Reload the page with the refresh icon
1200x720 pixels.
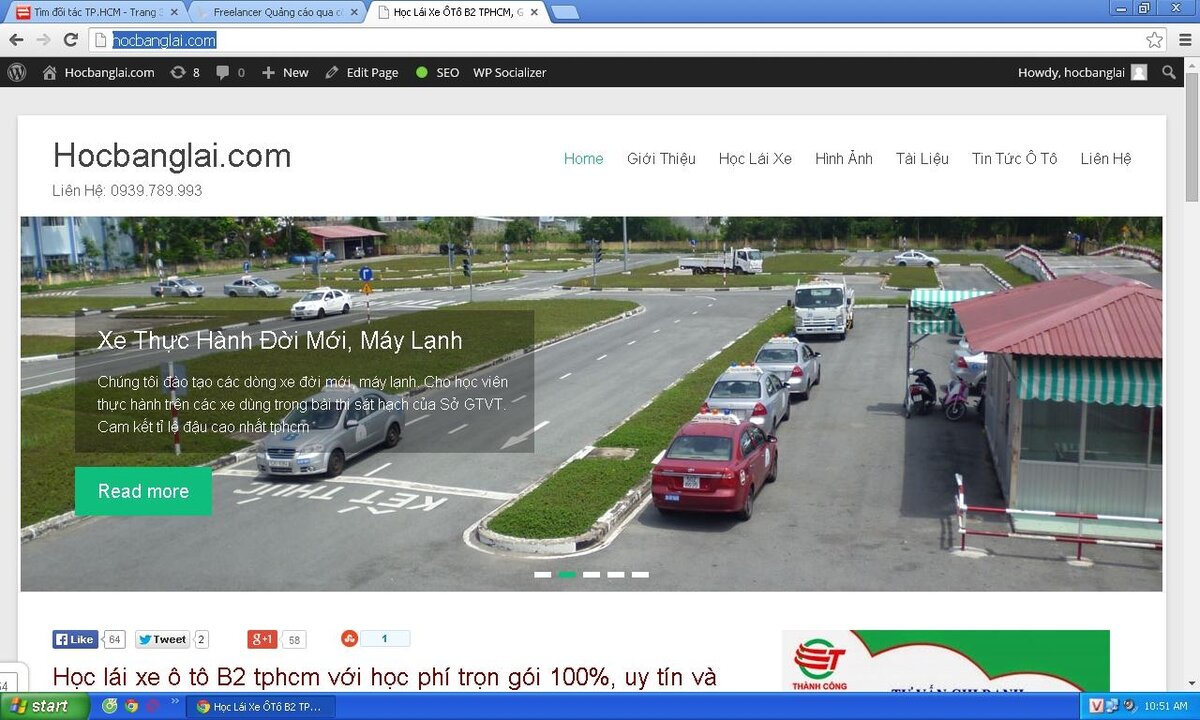pyautogui.click(x=70, y=40)
